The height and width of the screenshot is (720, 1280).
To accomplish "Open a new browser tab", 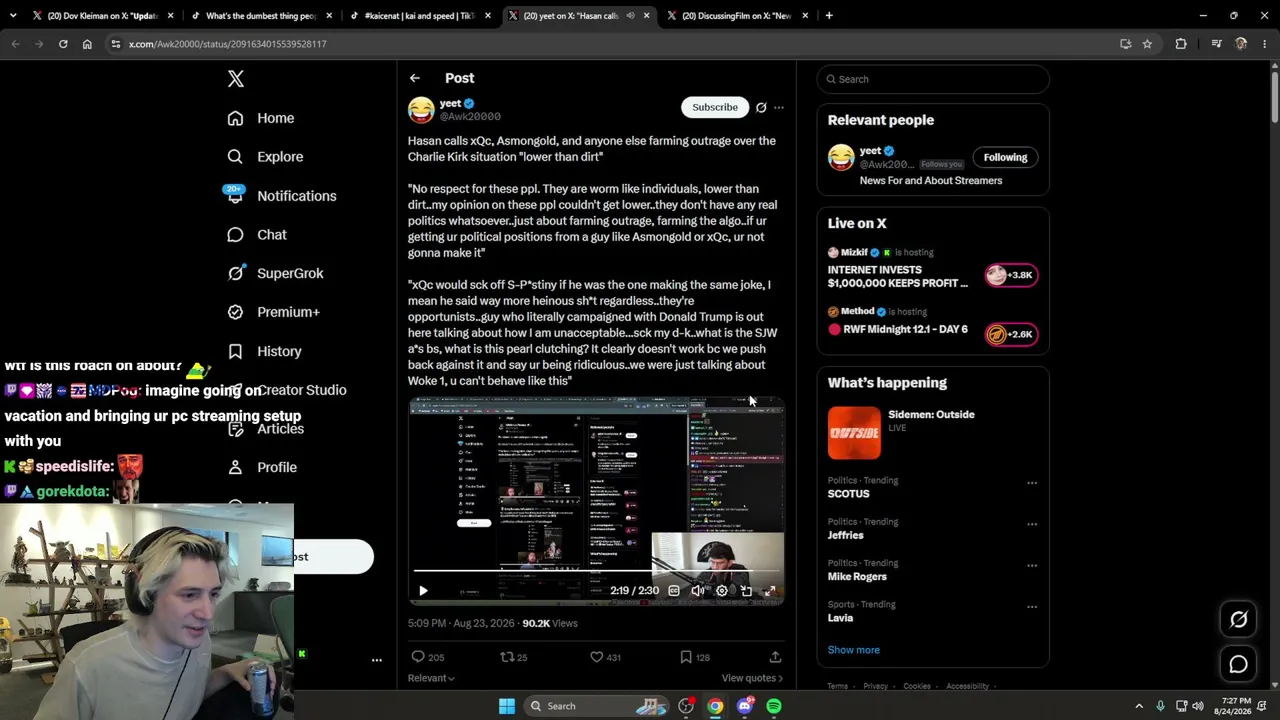I will tap(829, 15).
